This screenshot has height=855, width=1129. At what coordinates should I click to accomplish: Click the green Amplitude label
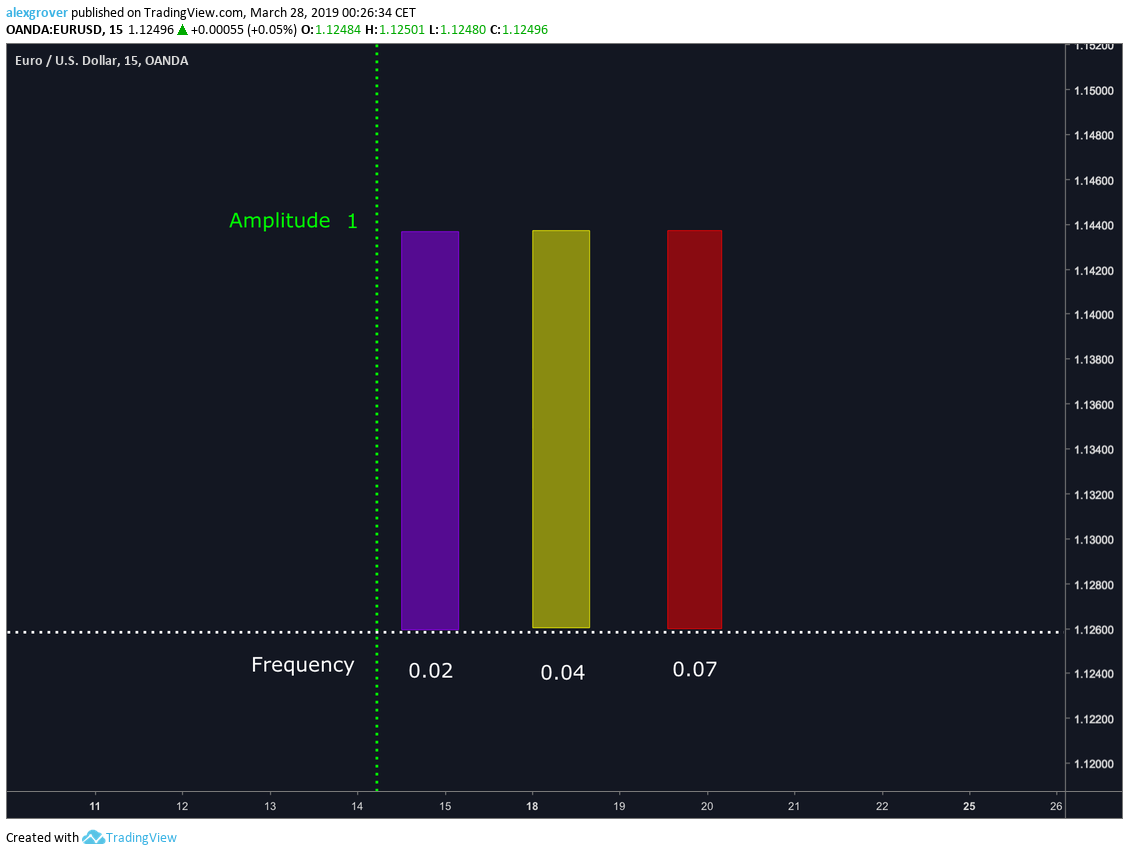click(279, 220)
